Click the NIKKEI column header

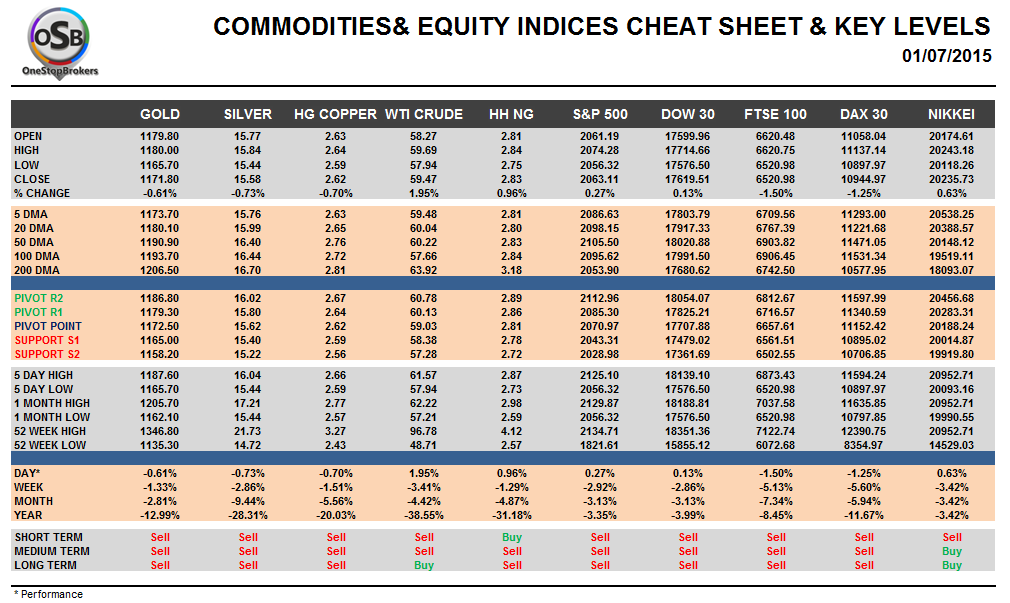tap(951, 114)
